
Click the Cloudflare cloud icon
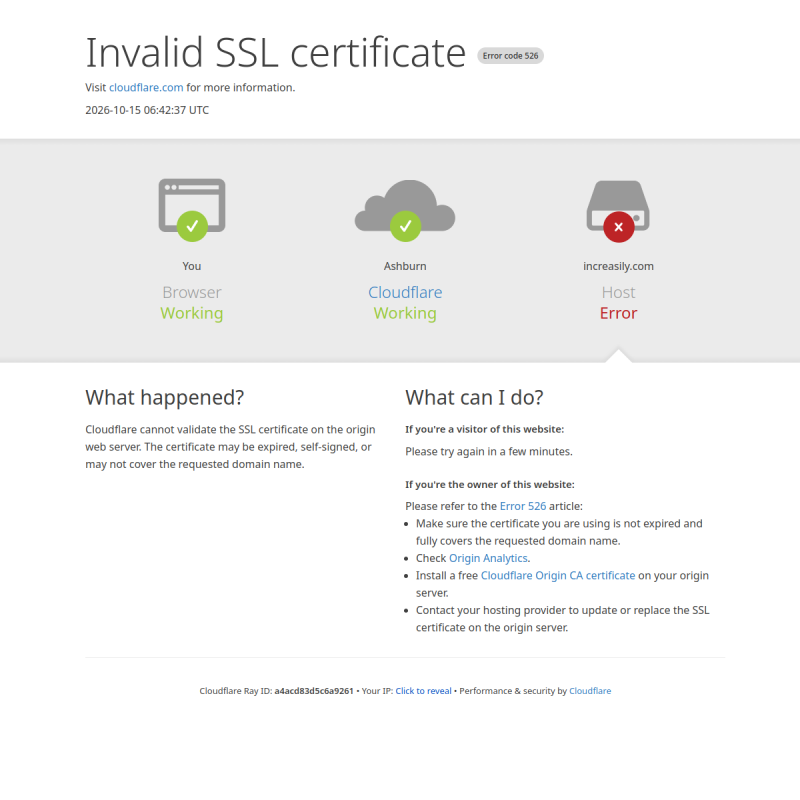click(x=405, y=205)
